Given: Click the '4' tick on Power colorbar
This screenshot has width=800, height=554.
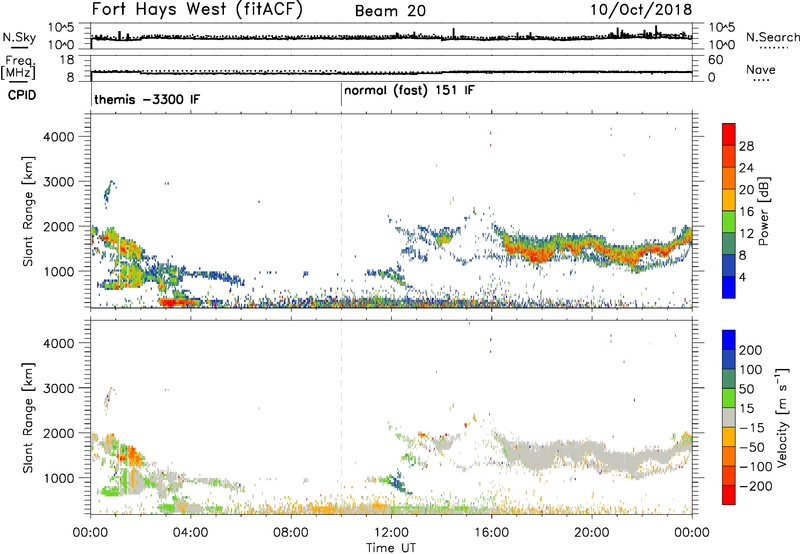Looking at the screenshot, I should (x=743, y=277).
